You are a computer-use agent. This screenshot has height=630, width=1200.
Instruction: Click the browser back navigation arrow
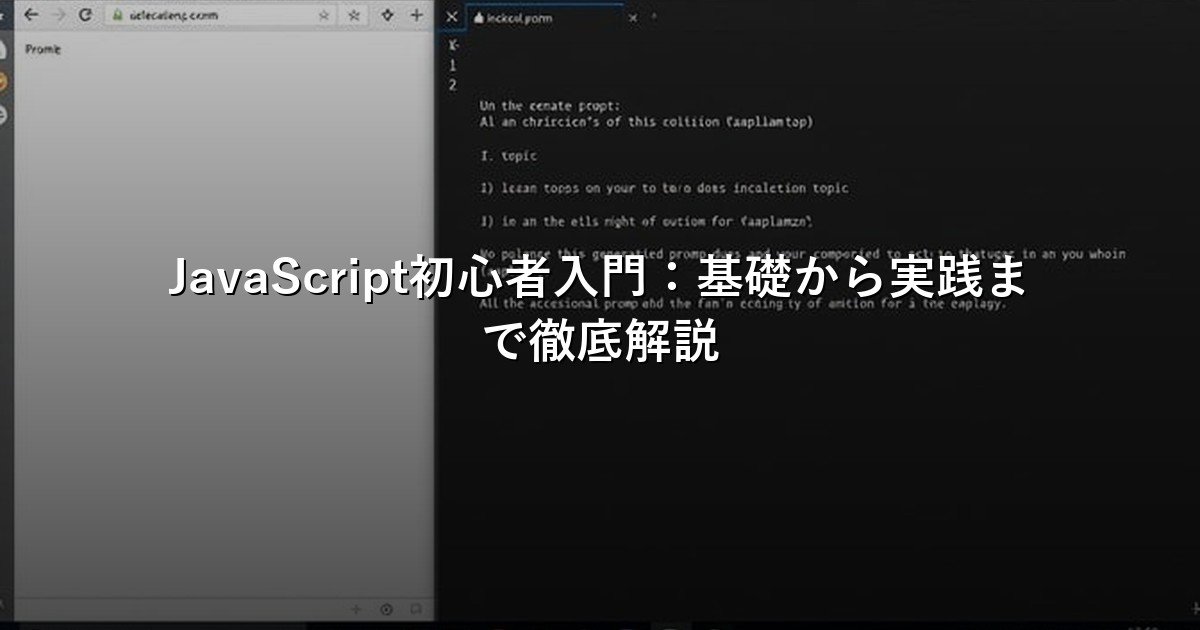click(x=32, y=14)
